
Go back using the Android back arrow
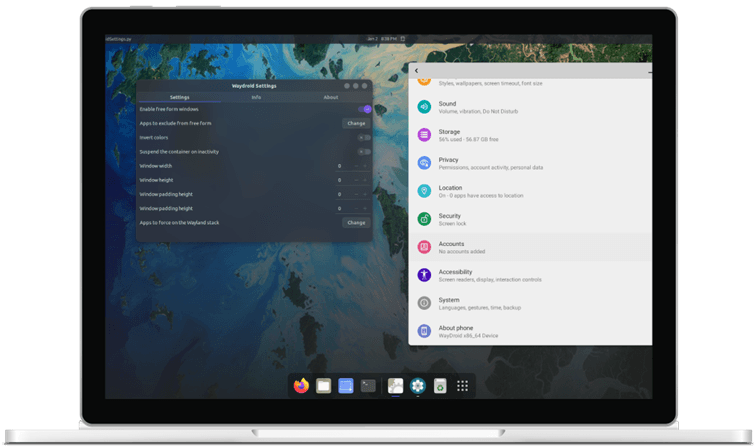(417, 71)
